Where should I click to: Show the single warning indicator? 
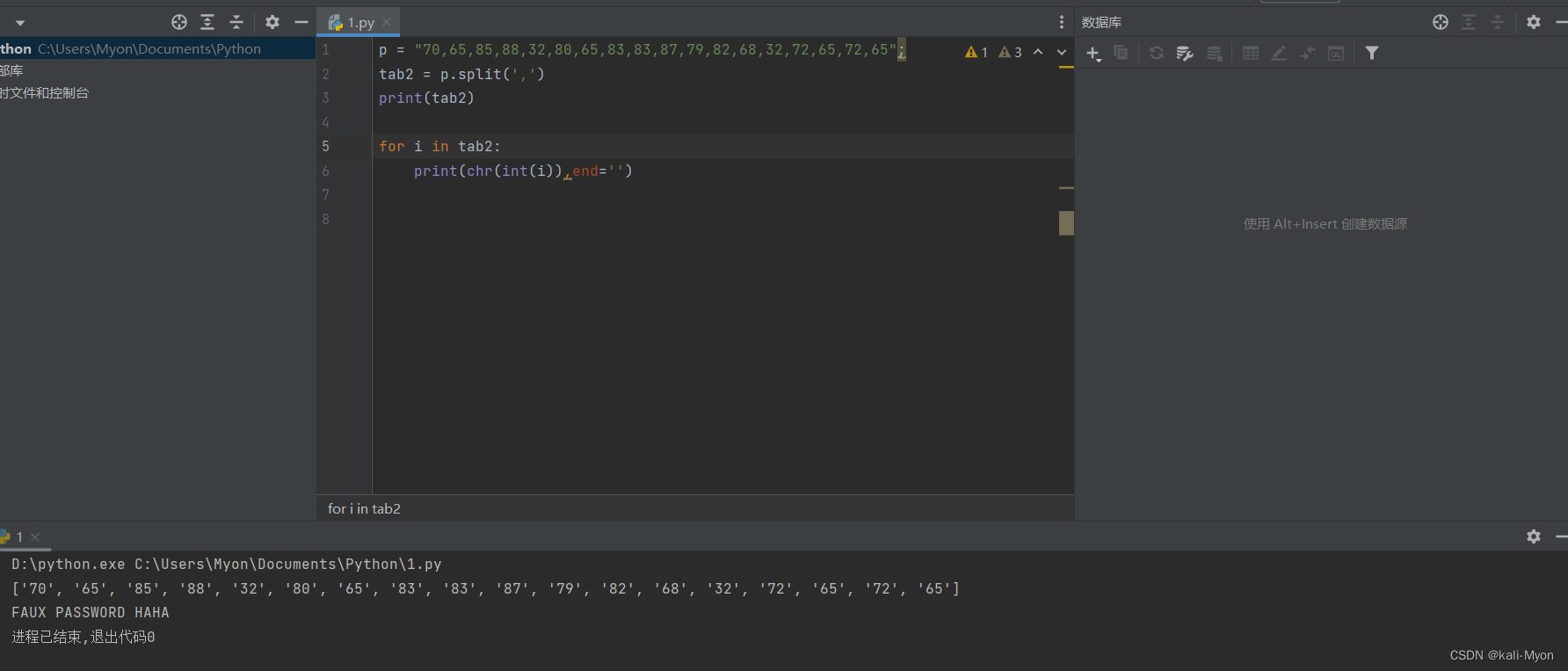pos(976,52)
